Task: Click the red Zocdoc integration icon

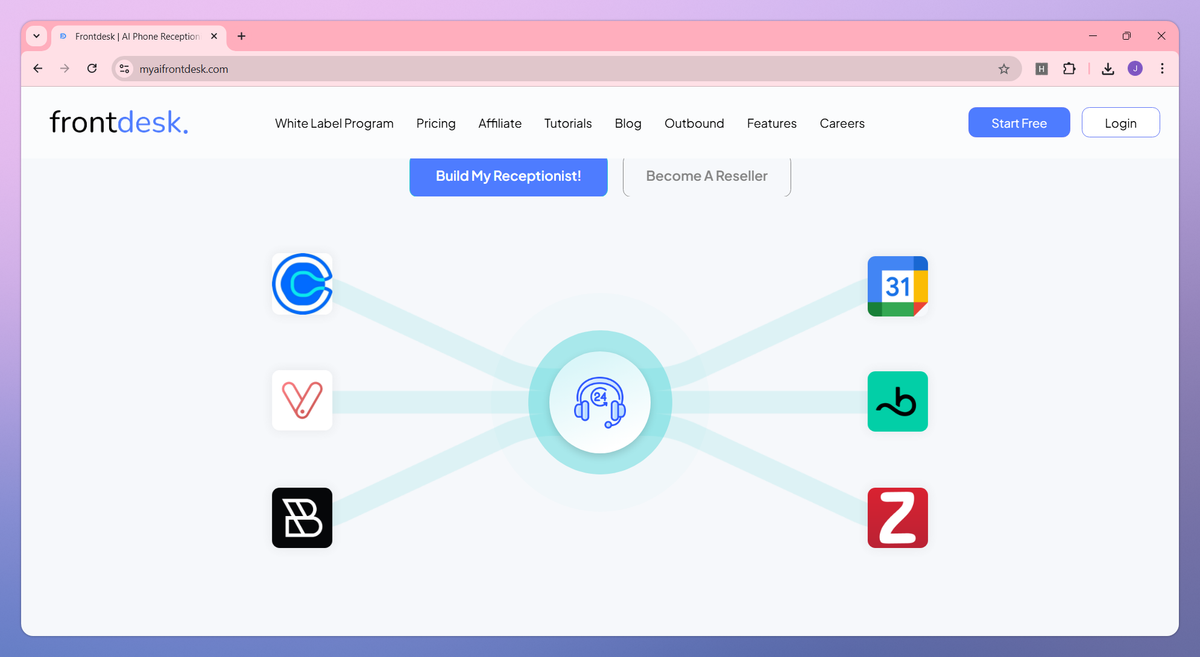Action: click(x=897, y=517)
